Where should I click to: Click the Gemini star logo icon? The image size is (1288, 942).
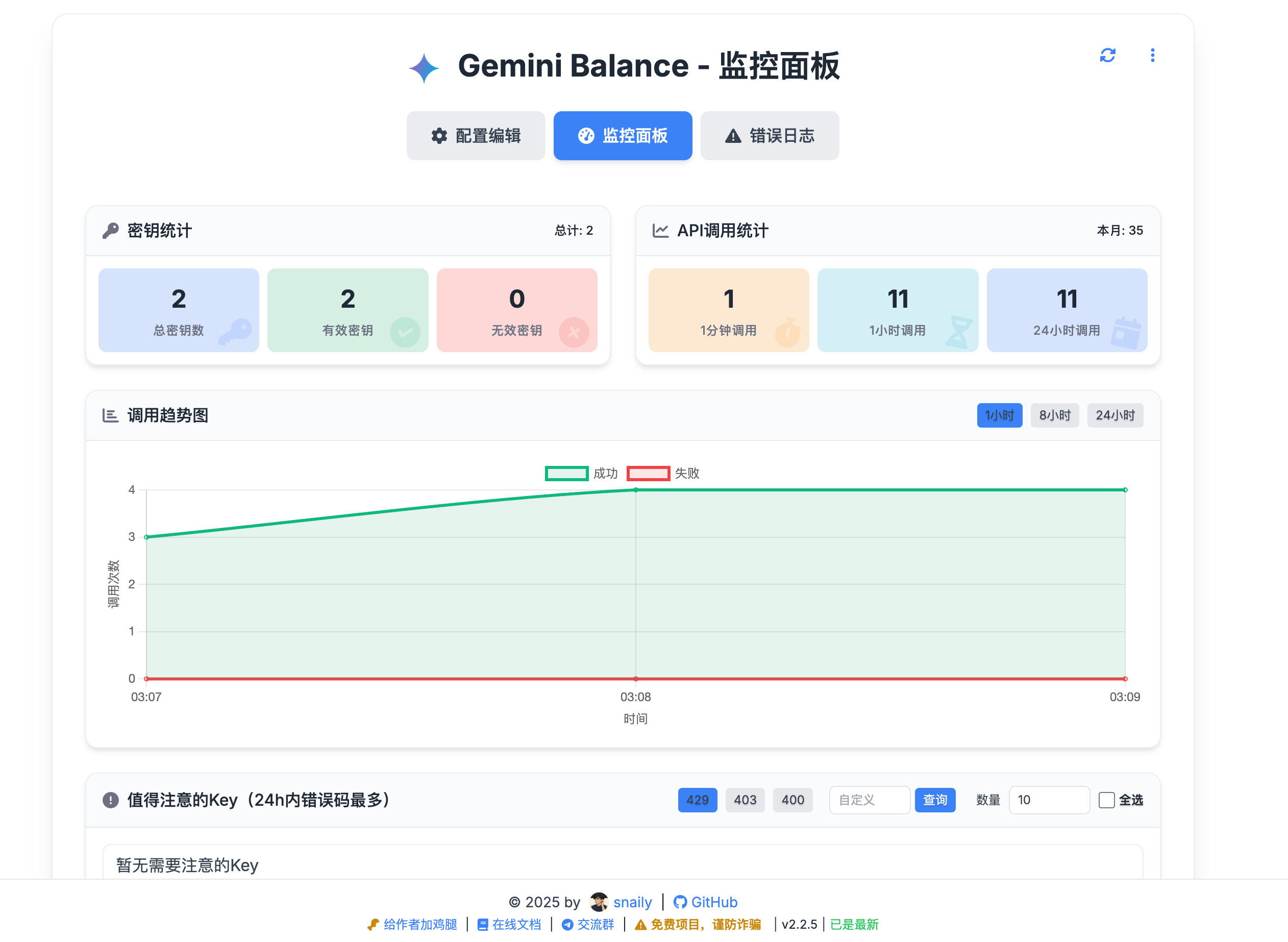[424, 68]
